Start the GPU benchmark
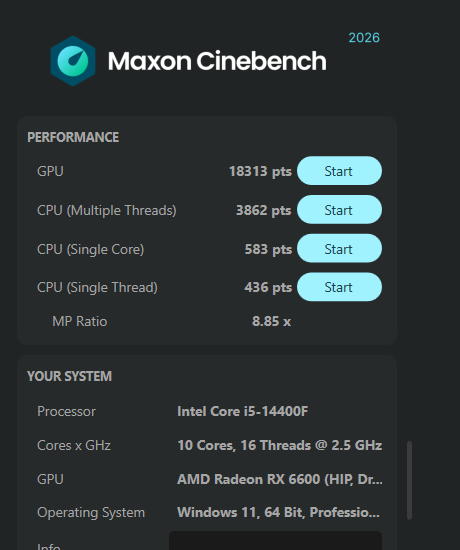 point(339,171)
